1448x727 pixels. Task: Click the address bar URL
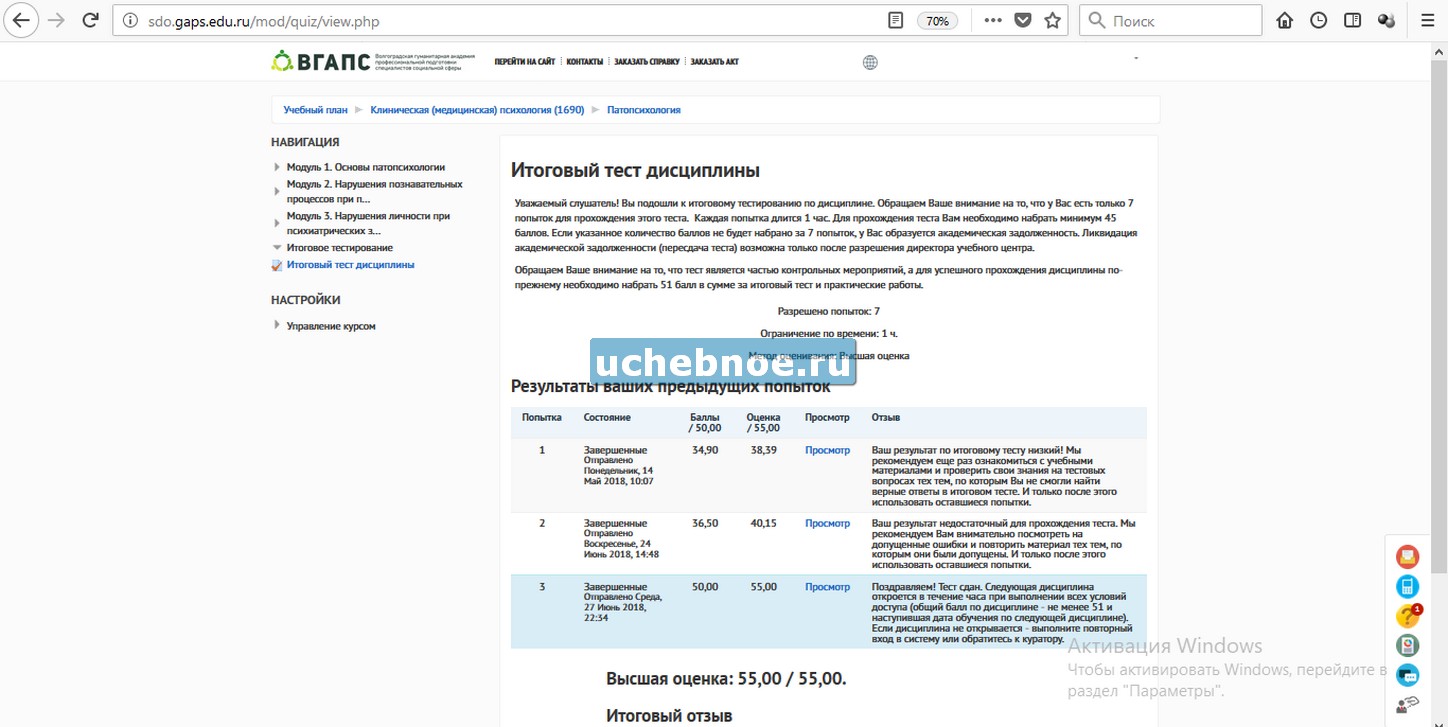click(262, 21)
